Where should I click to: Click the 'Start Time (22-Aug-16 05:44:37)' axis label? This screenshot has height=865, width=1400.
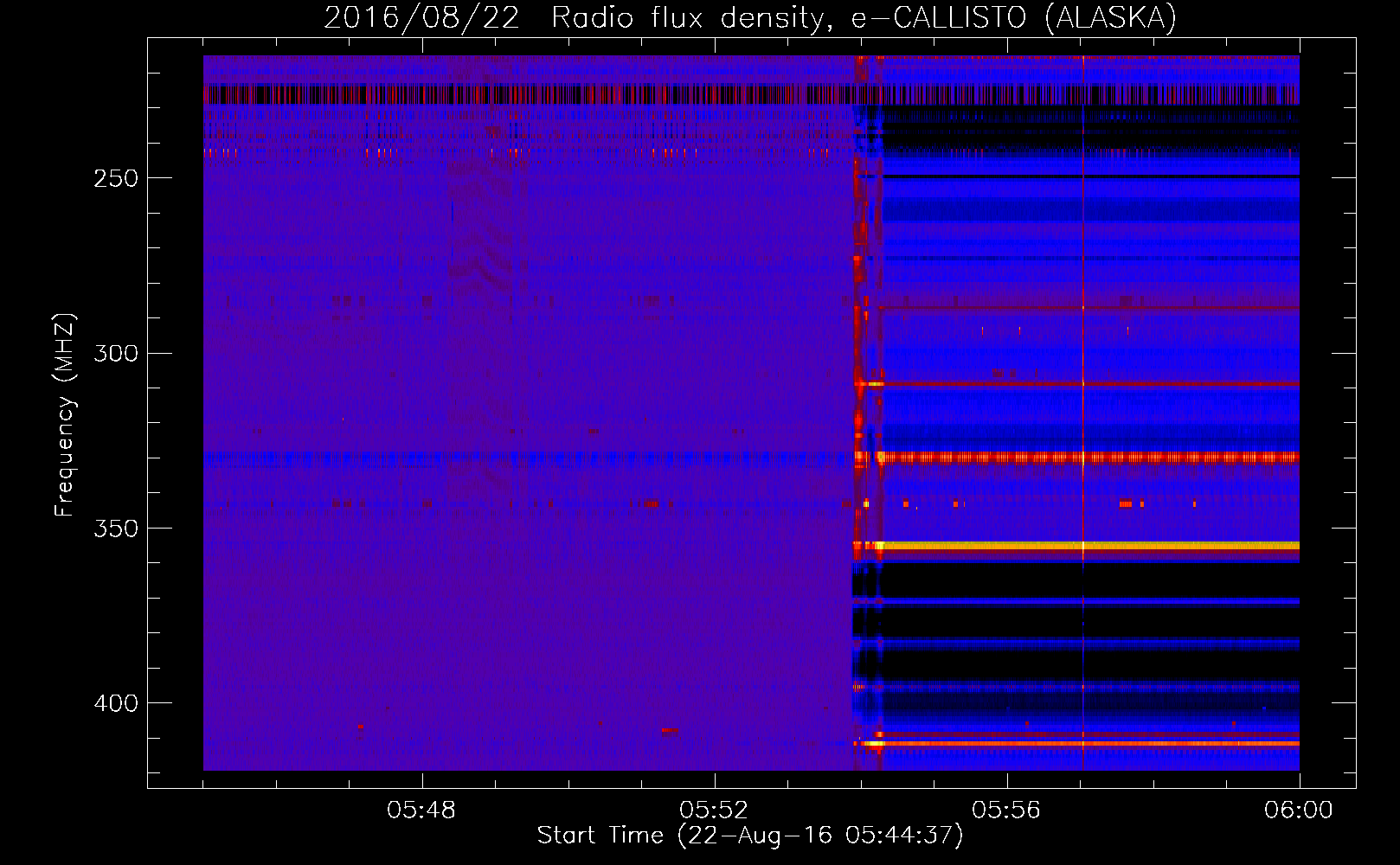click(749, 836)
